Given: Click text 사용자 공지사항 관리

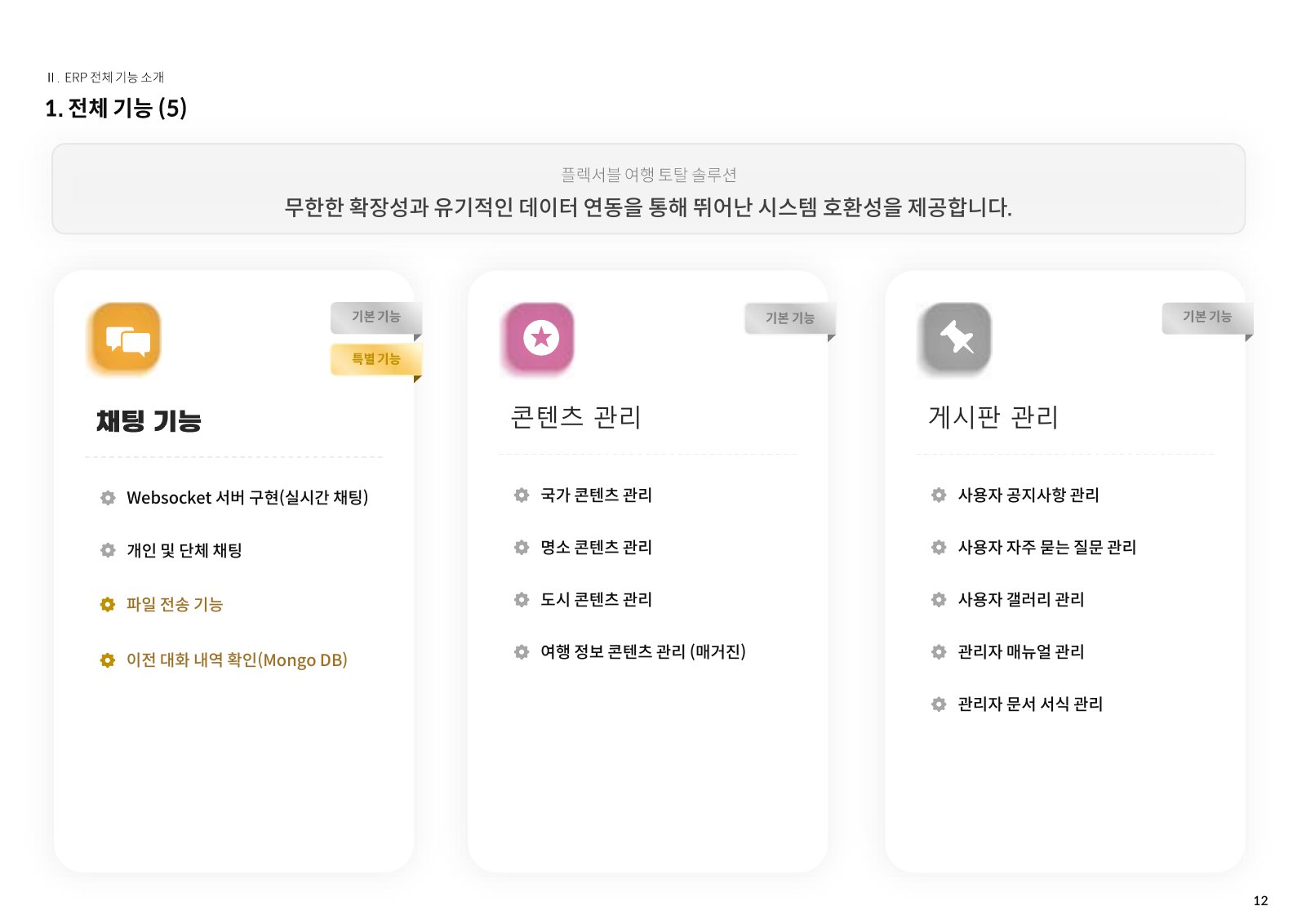Looking at the screenshot, I should 1028,495.
